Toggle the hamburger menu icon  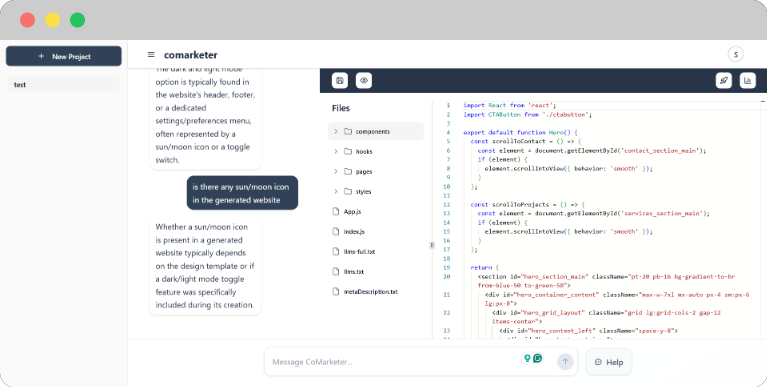(x=151, y=55)
